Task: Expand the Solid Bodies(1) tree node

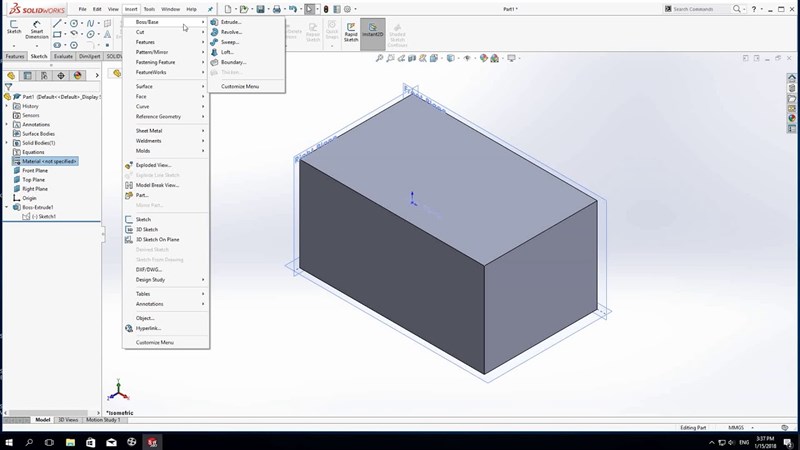Action: pyautogui.click(x=6, y=143)
